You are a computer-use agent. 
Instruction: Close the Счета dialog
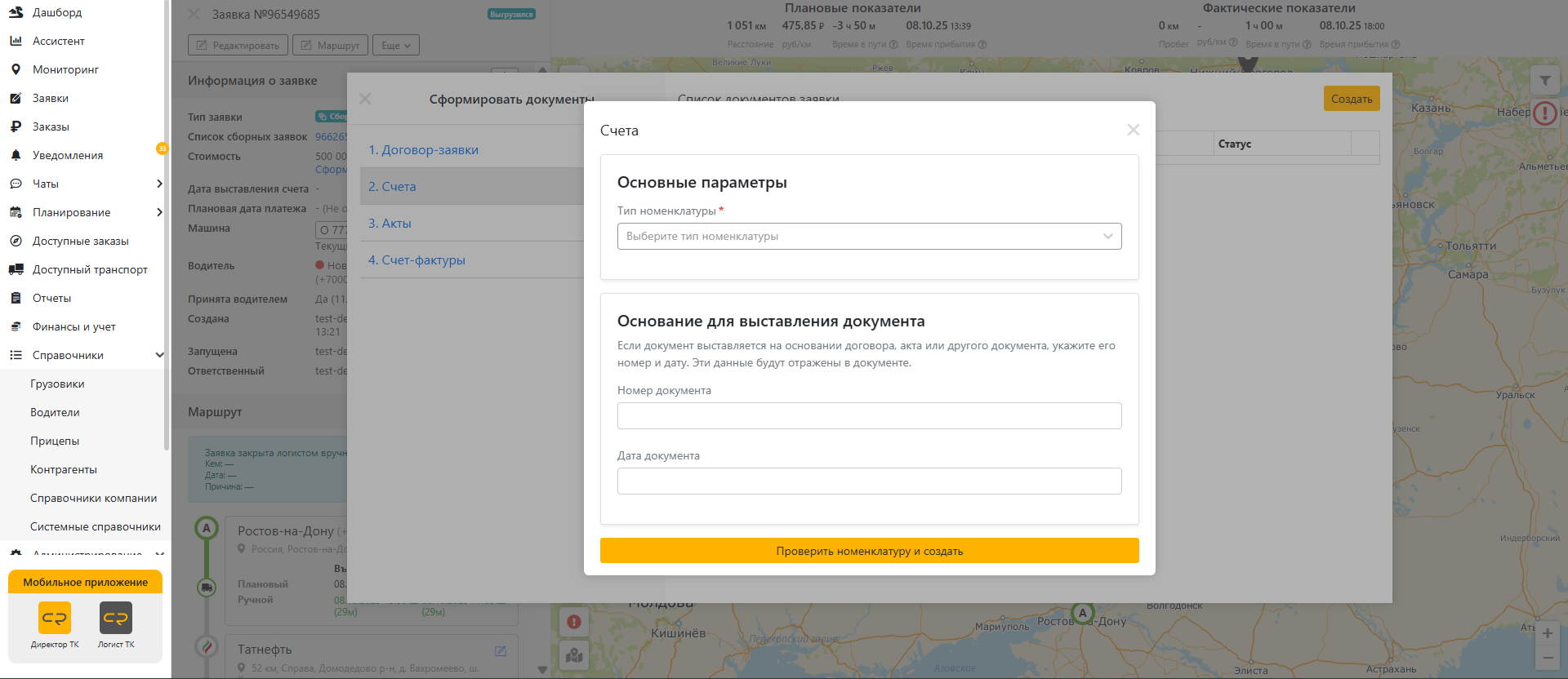pos(1133,130)
